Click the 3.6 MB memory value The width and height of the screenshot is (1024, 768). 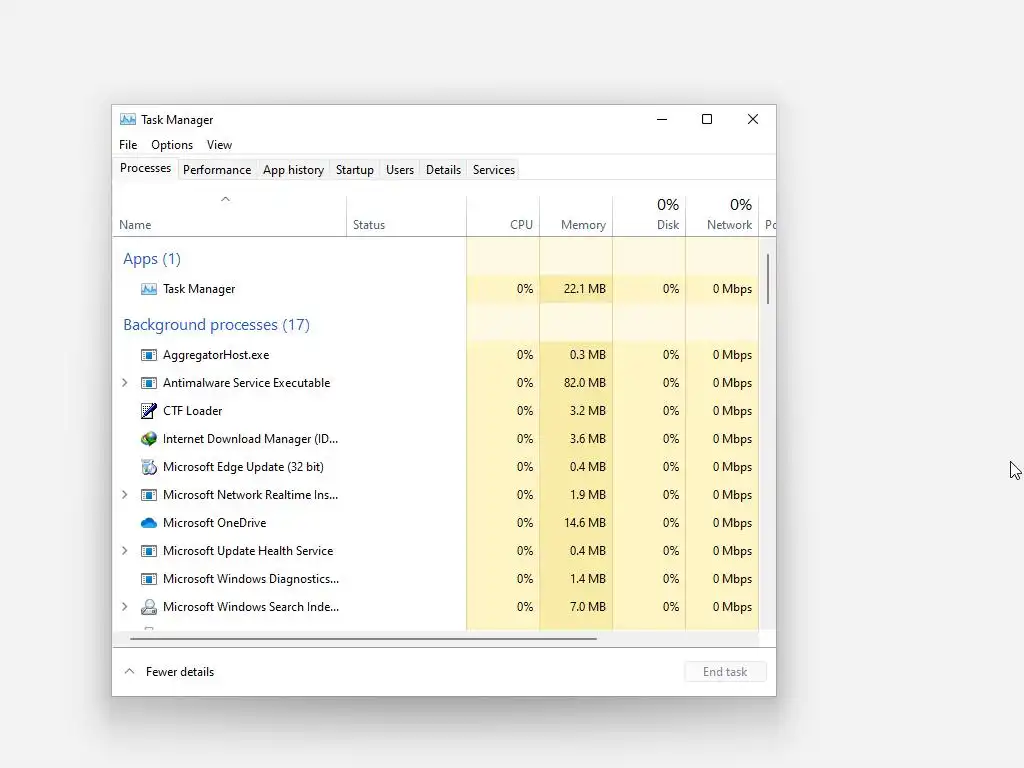pyautogui.click(x=588, y=439)
